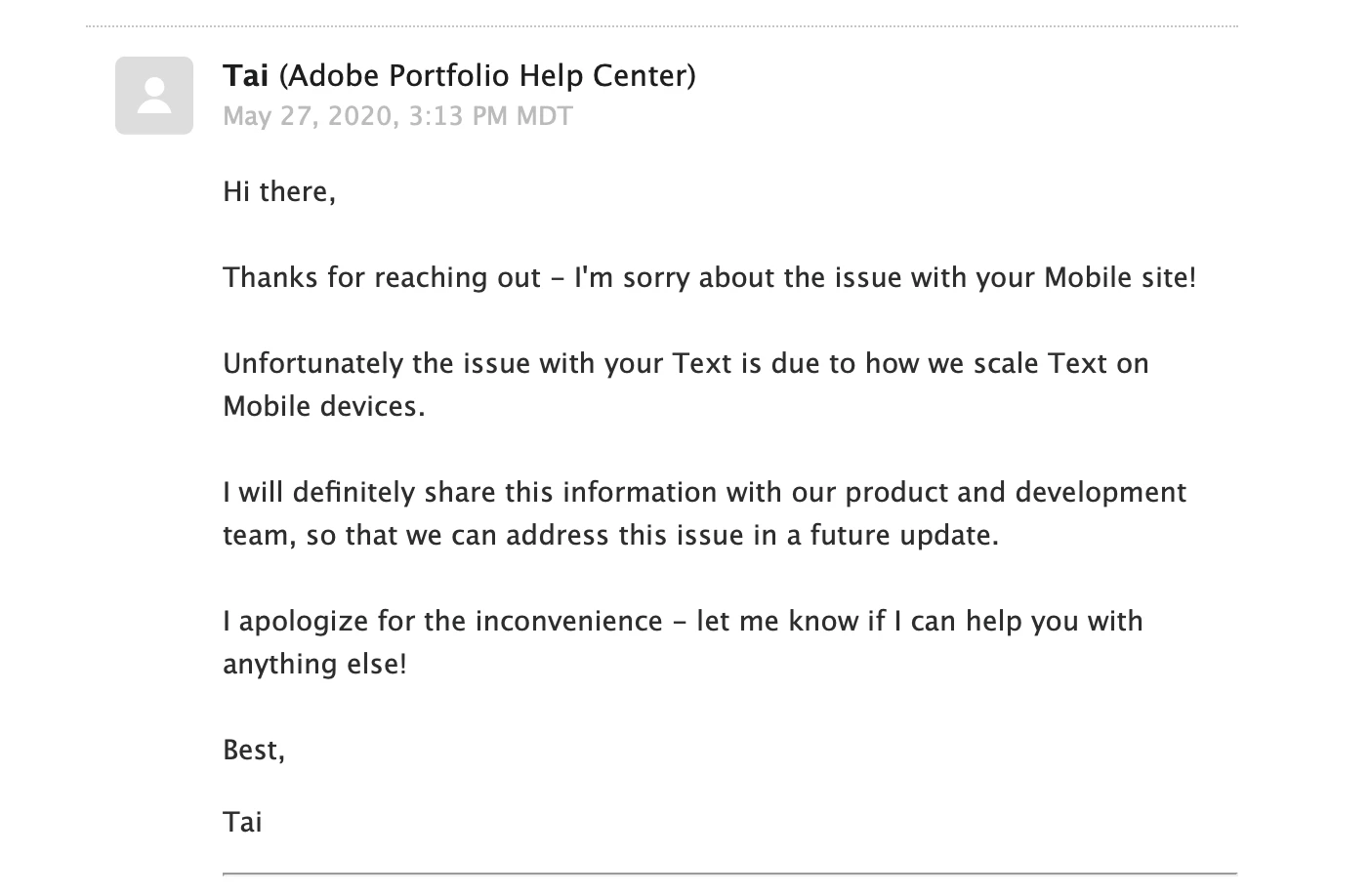Select the May 27, 2020 timestamp
Image resolution: width=1371 pixels, height=896 pixels.
click(397, 116)
